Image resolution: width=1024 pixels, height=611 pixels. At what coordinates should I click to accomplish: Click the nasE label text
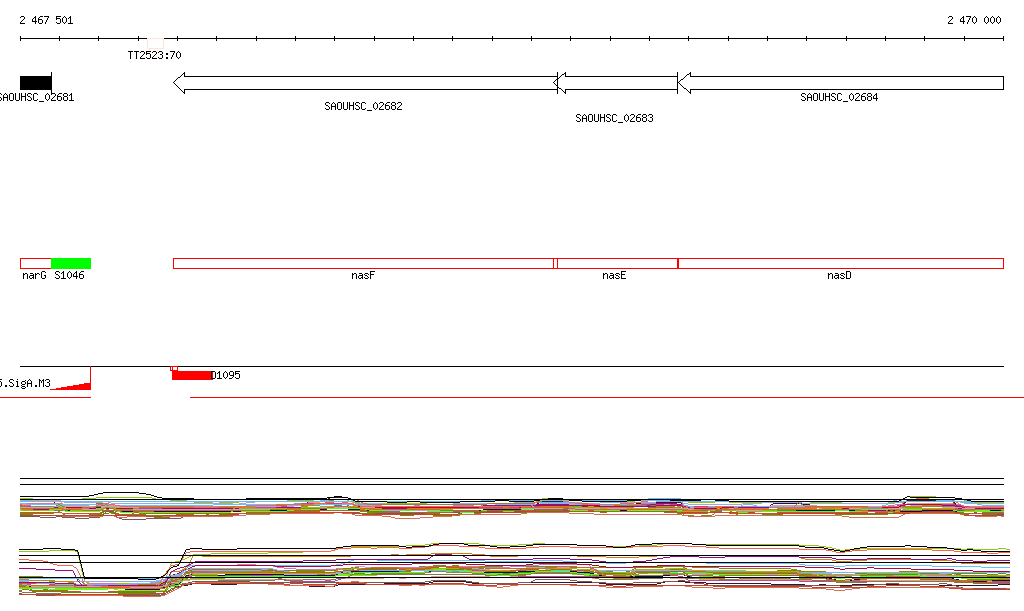[614, 275]
